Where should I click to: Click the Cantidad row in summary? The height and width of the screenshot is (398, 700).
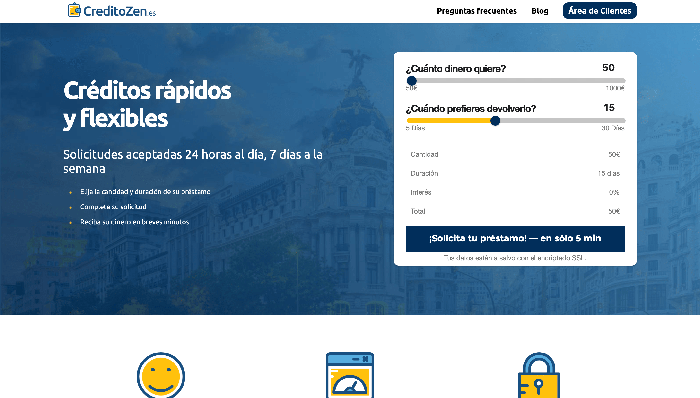(515, 154)
